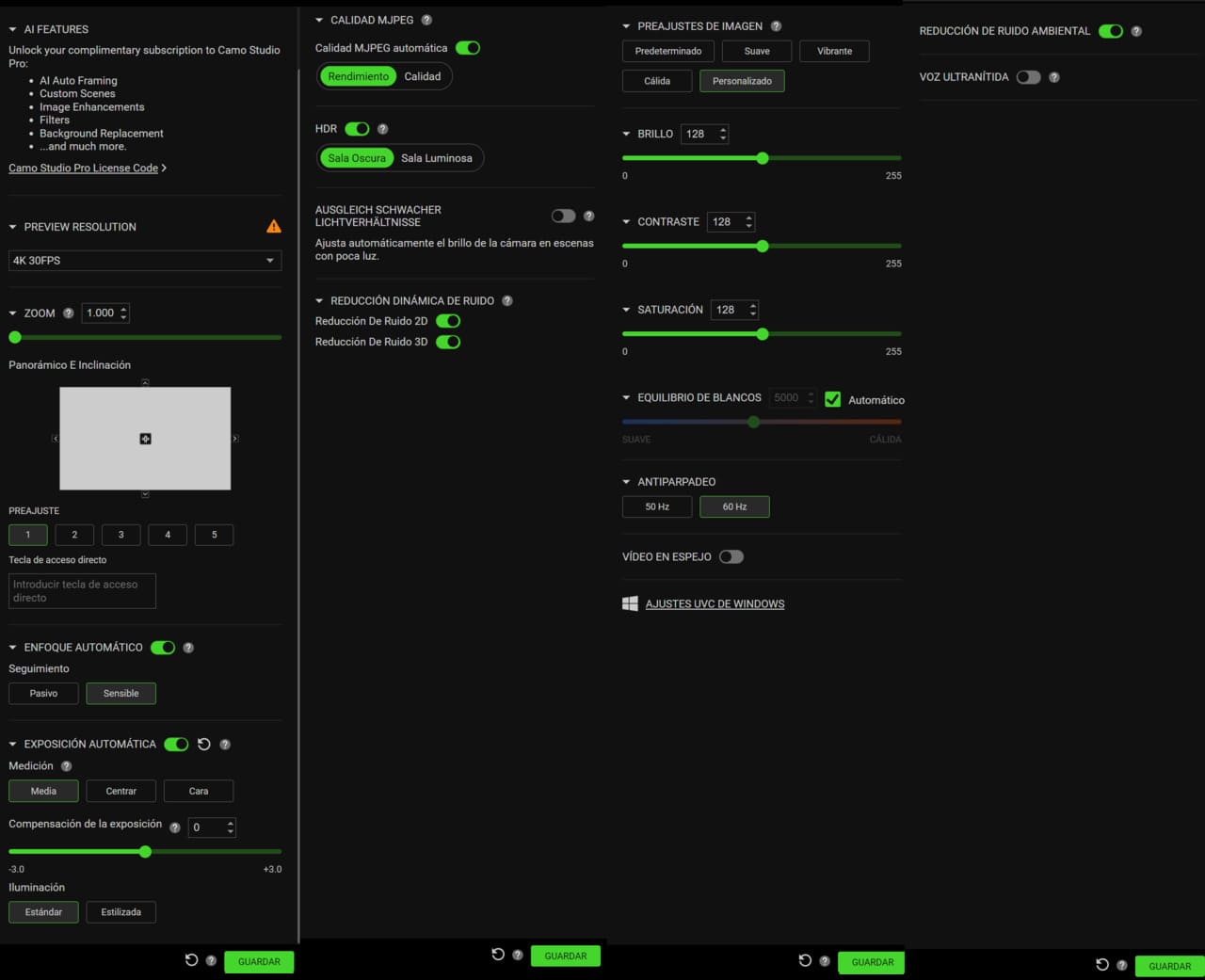Collapse the AI Features section
Screen dimensions: 1205x980
[13, 29]
